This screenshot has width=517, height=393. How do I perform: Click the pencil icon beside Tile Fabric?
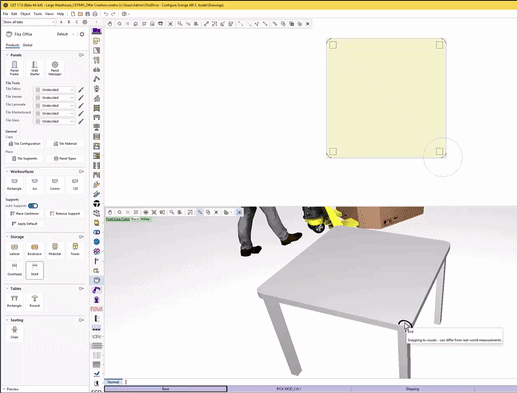81,90
